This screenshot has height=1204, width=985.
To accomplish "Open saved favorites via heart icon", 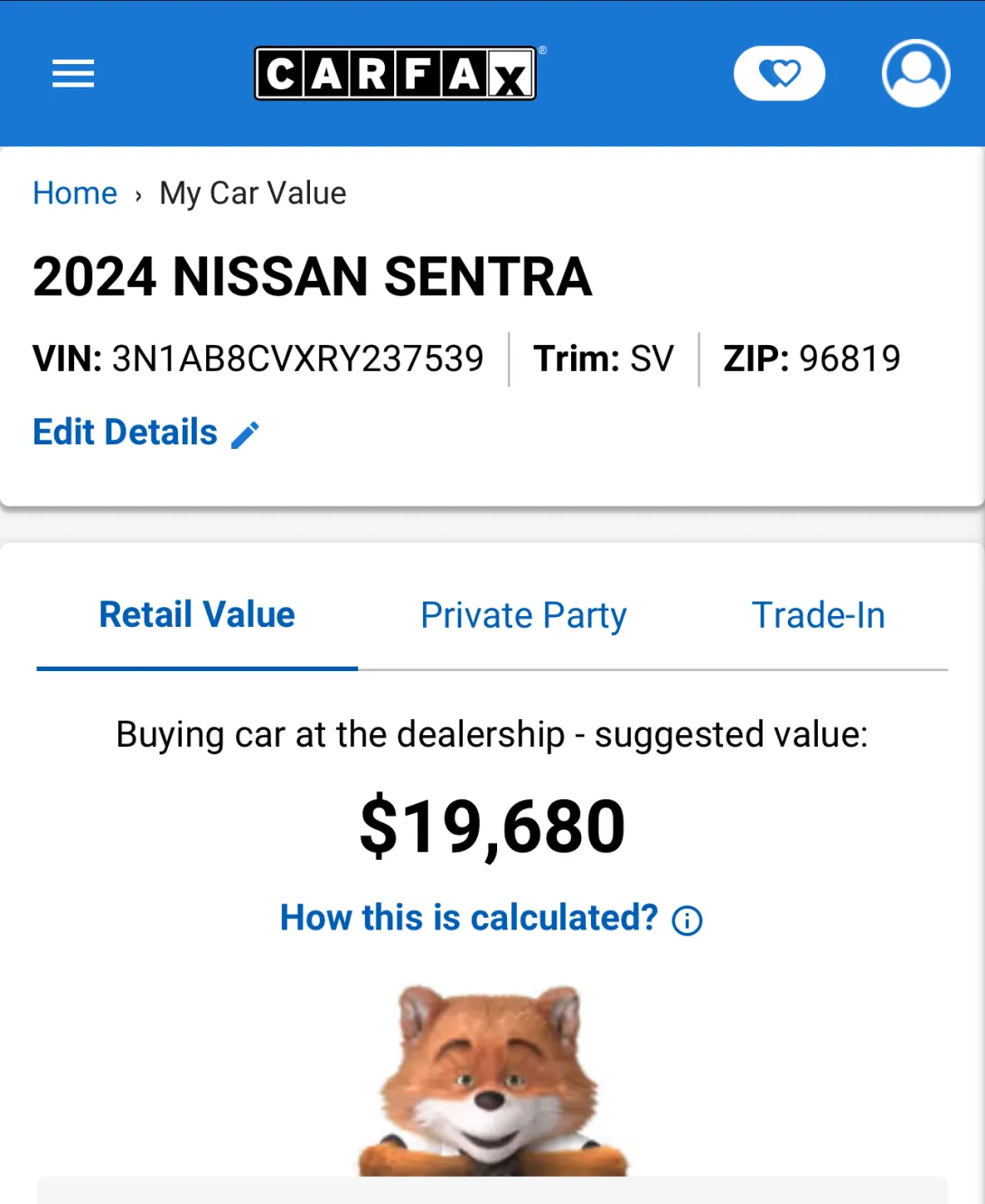I will tap(779, 73).
